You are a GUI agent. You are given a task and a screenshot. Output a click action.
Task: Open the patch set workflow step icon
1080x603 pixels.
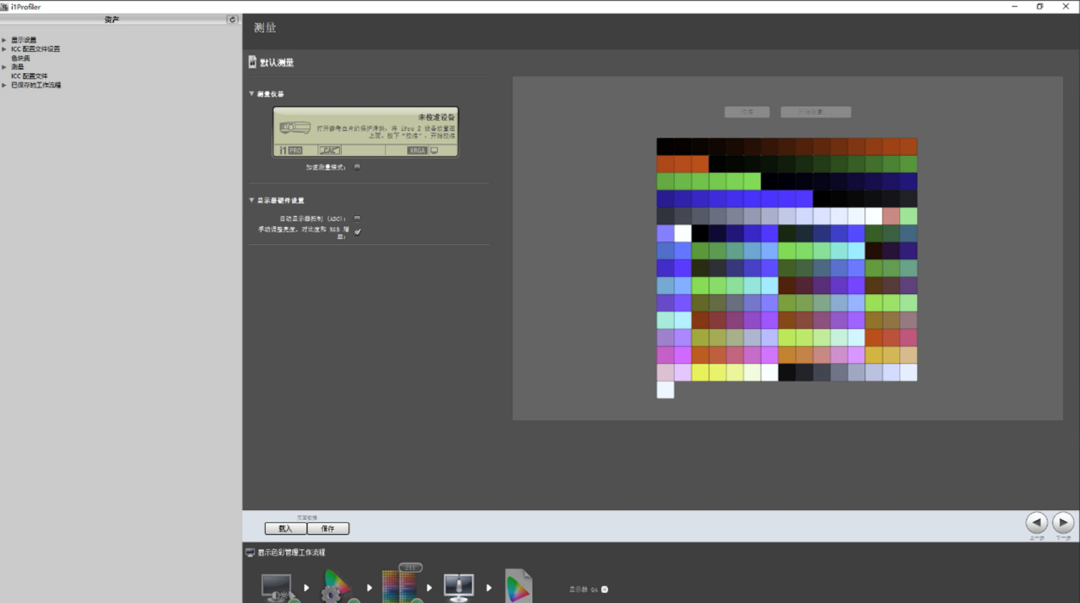click(x=398, y=587)
